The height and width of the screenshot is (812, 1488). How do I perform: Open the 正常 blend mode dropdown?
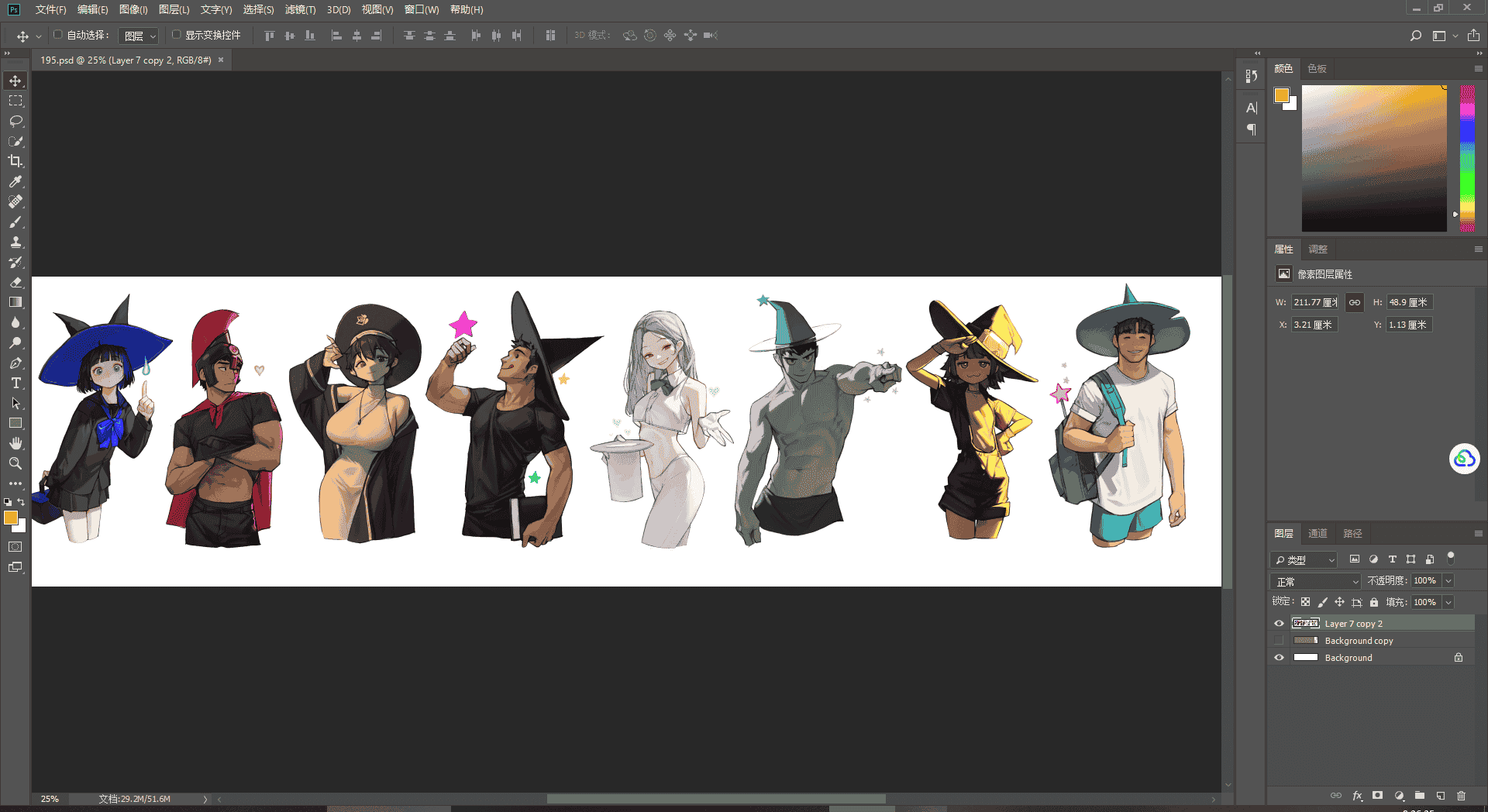[1316, 581]
